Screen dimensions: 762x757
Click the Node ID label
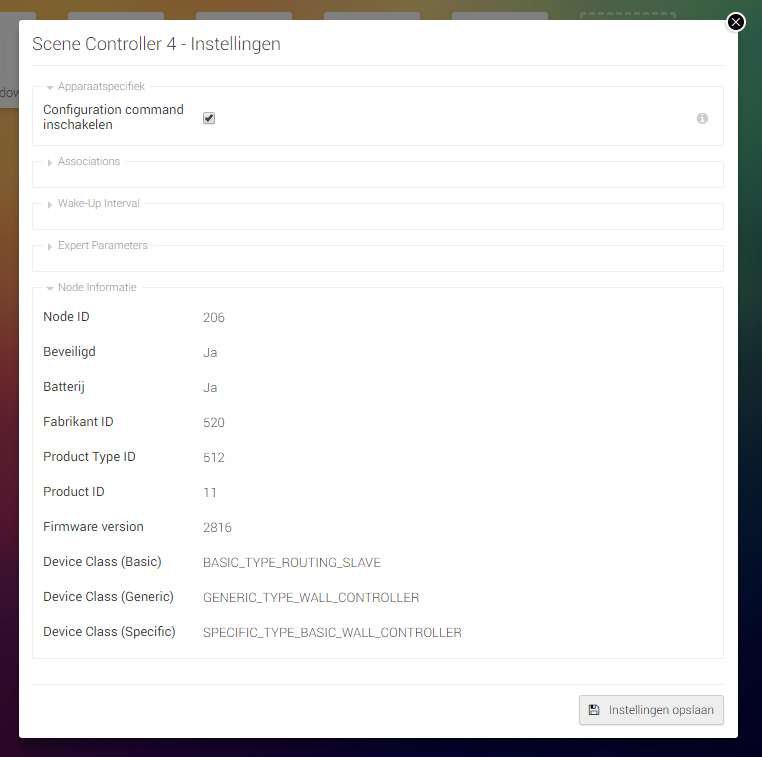point(66,316)
